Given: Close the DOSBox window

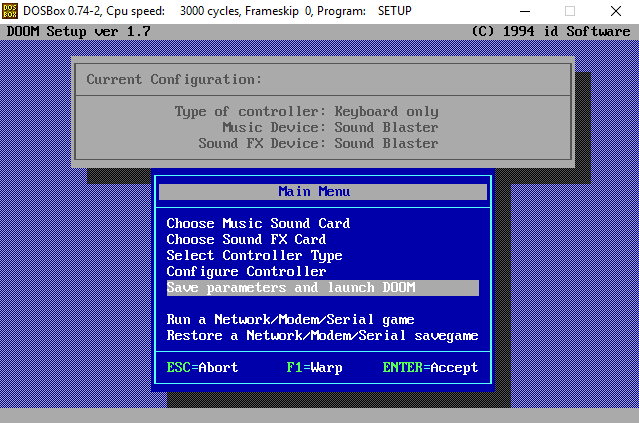Looking at the screenshot, I should click(616, 11).
